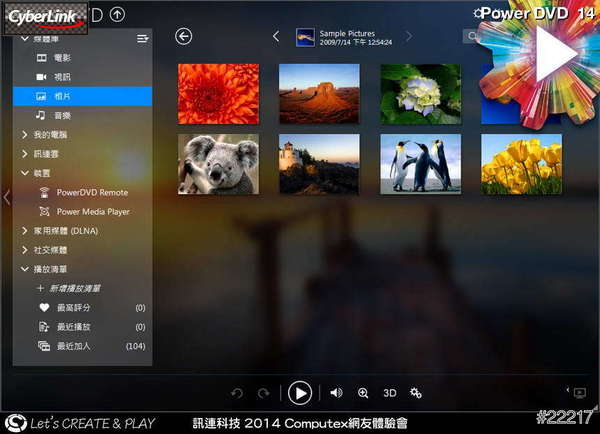Click the search magnifier field
The width and height of the screenshot is (600, 434).
[472, 36]
